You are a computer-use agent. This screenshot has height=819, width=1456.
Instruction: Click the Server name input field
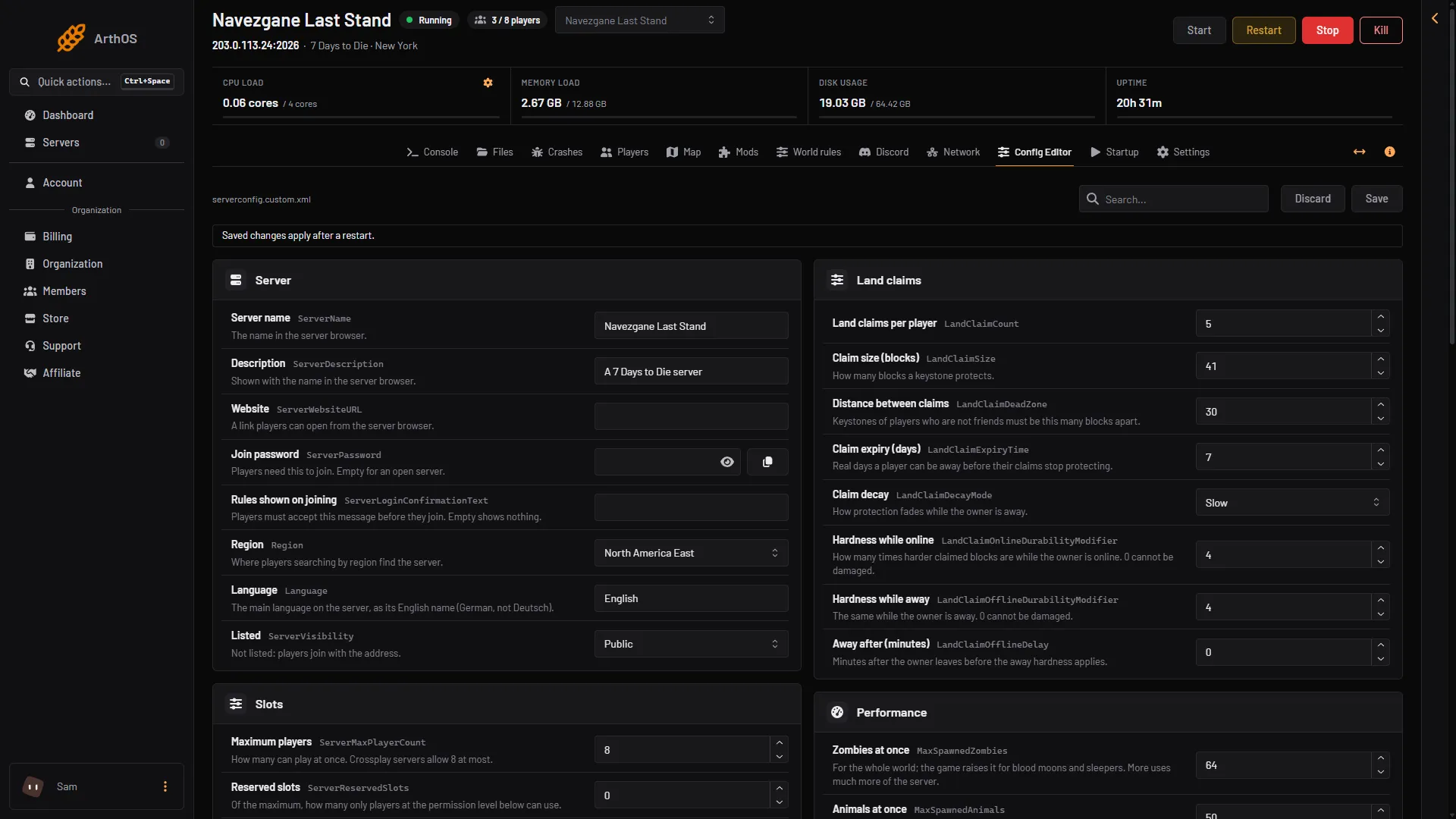point(691,326)
